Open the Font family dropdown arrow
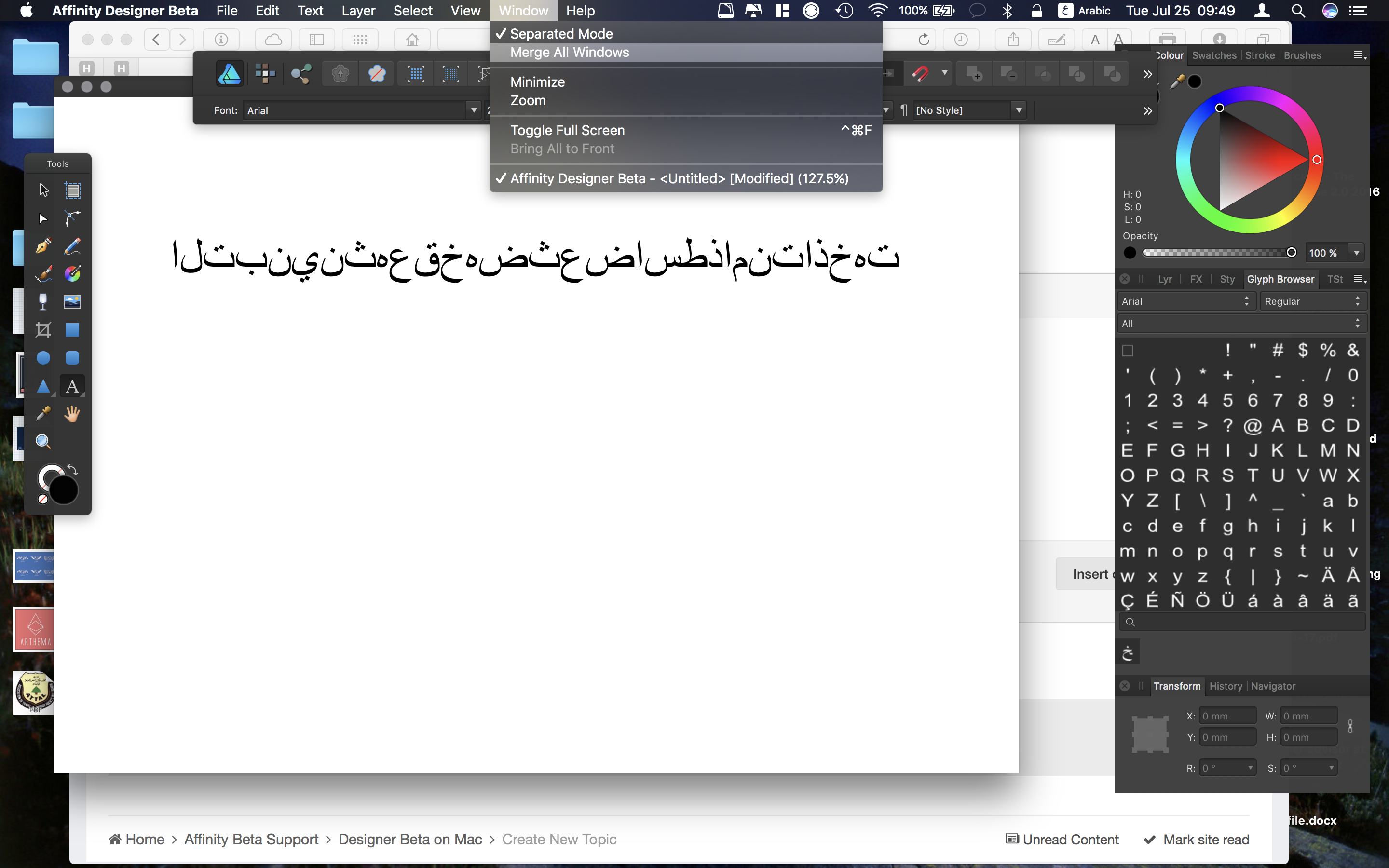Image resolution: width=1389 pixels, height=868 pixels. coord(474,110)
